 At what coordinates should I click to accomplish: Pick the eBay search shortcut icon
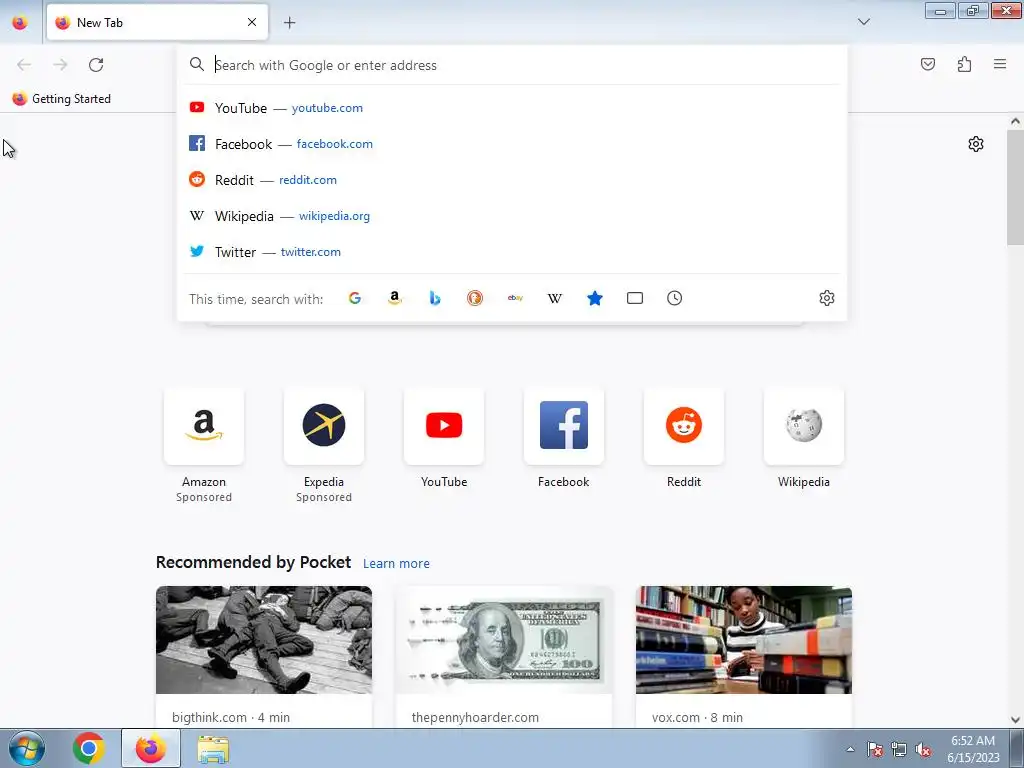pos(515,298)
